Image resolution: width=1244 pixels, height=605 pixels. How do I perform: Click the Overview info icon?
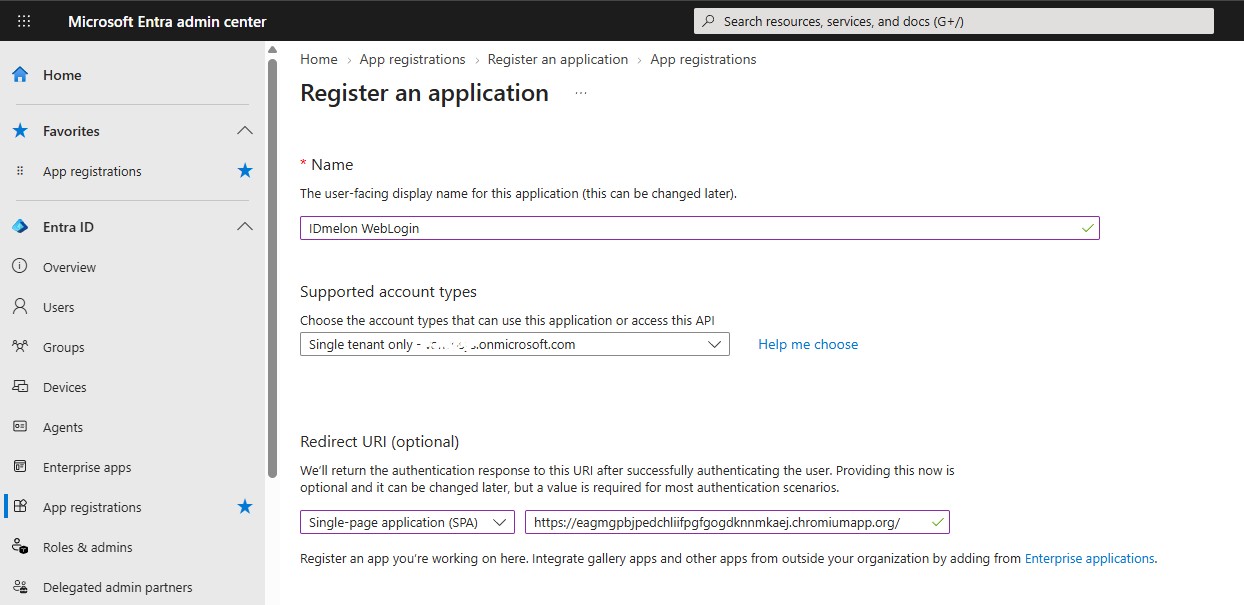click(x=20, y=267)
